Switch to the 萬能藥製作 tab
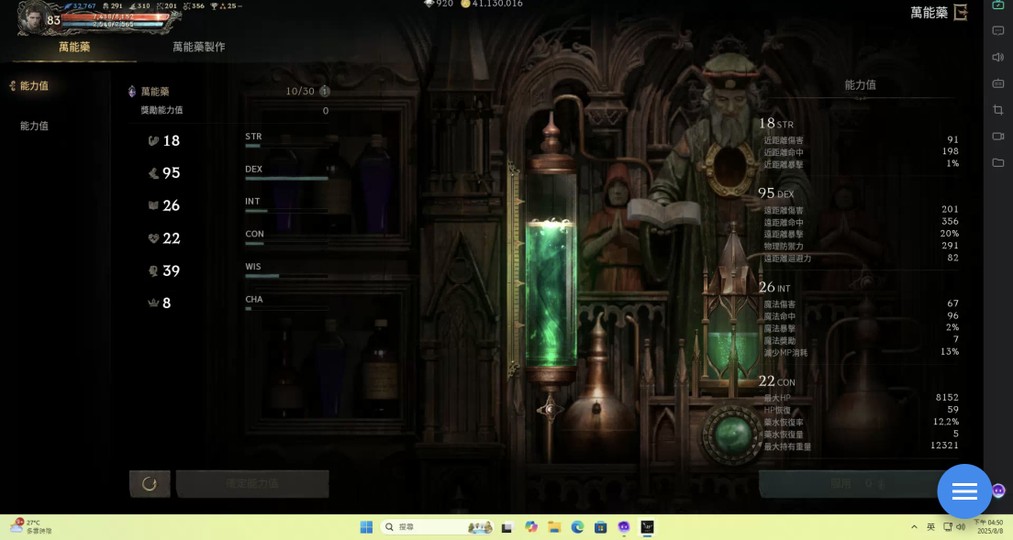The image size is (1013, 540). click(x=199, y=47)
